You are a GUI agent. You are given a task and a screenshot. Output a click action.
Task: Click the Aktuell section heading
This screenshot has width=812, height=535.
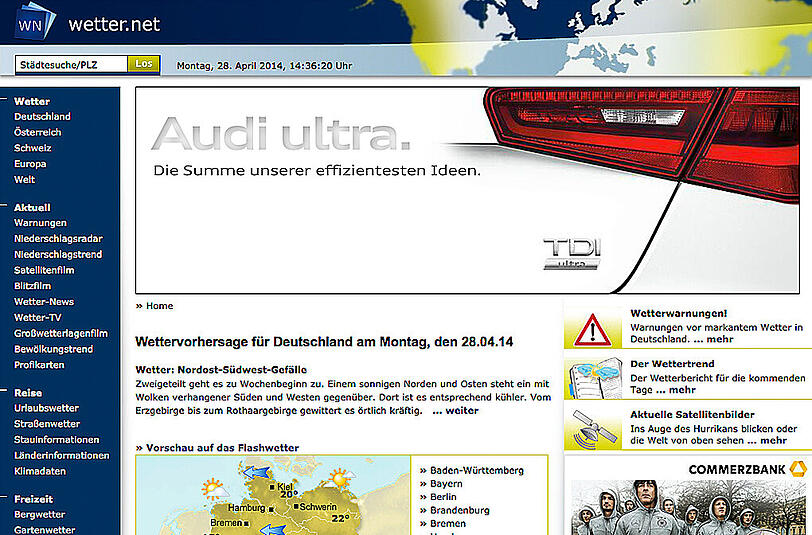(x=32, y=207)
